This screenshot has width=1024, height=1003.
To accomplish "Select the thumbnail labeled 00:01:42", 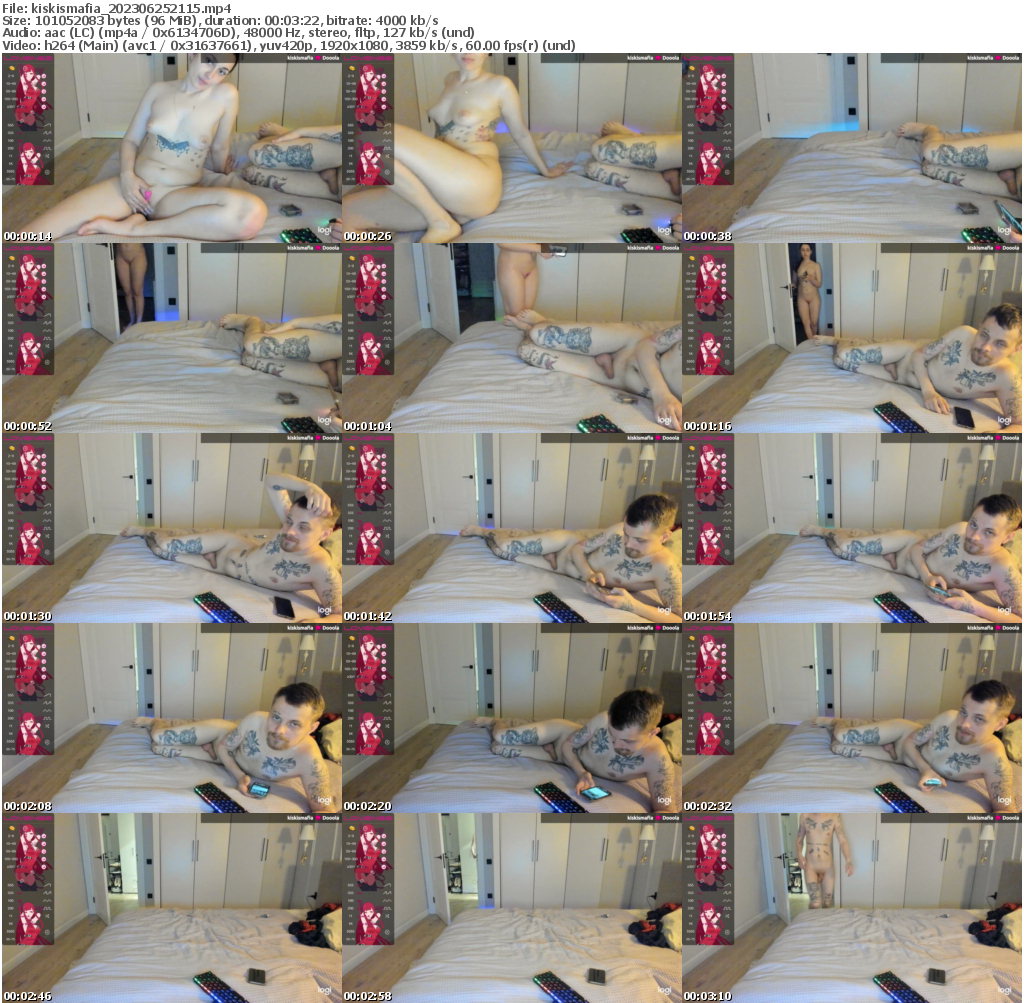I will click(511, 528).
